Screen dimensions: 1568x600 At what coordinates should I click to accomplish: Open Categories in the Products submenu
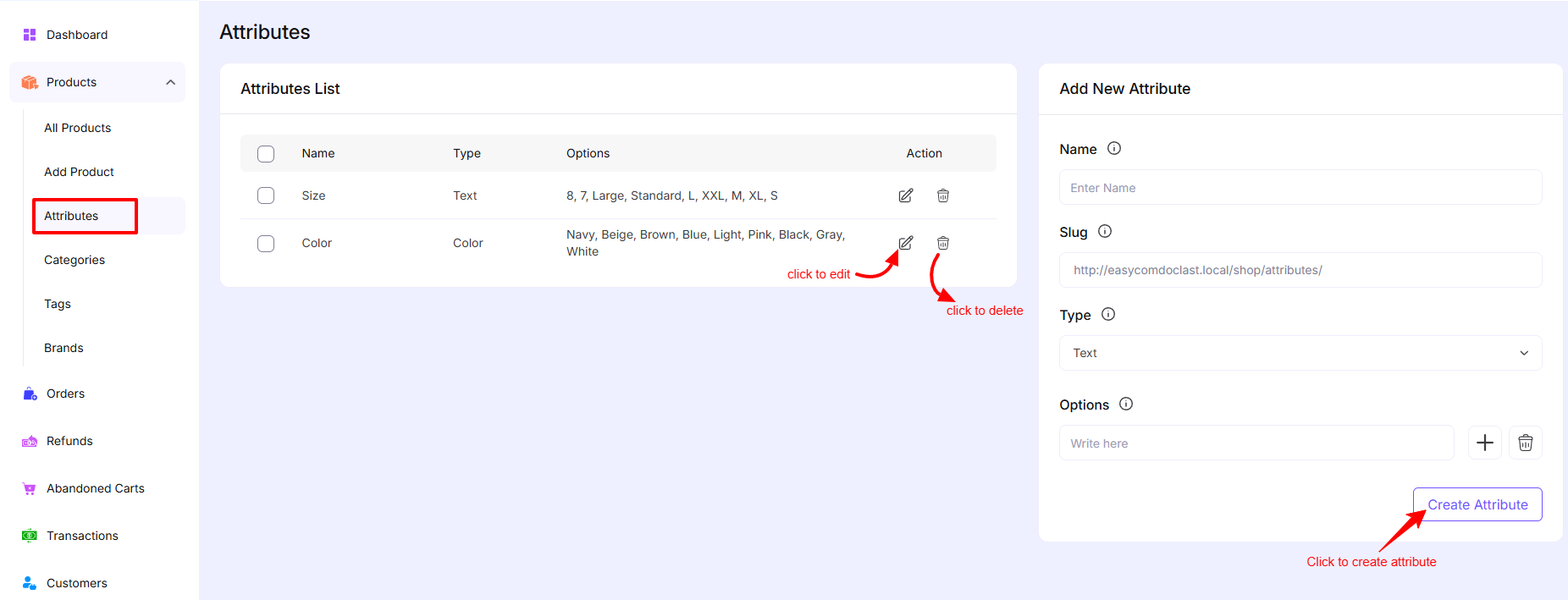pos(75,260)
